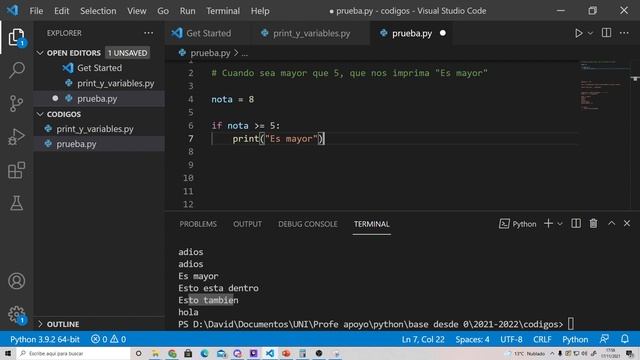Open the View menu
Screen dimensions: 640x360
(136, 11)
